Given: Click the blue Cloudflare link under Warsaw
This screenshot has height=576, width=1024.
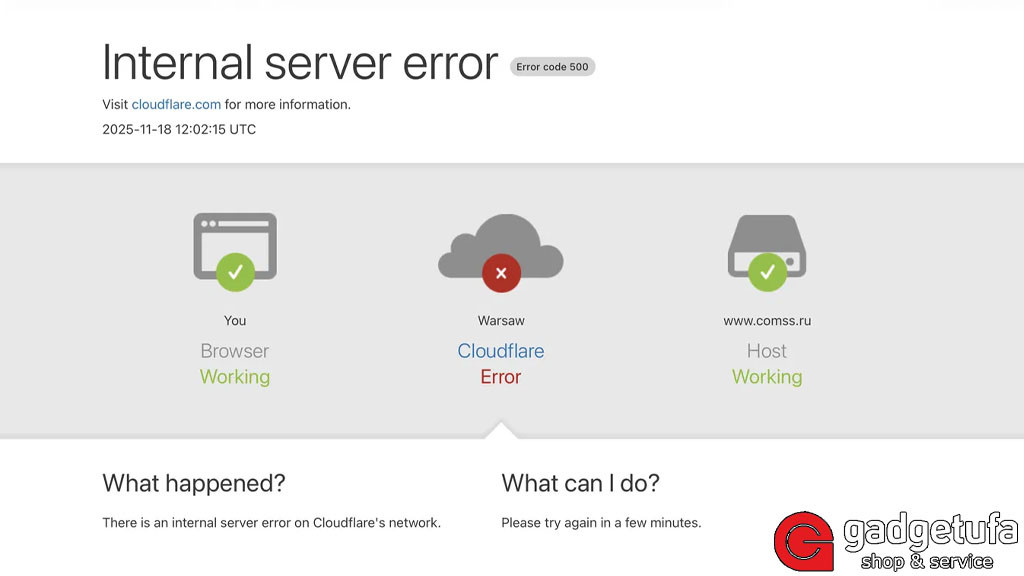Looking at the screenshot, I should 500,351.
